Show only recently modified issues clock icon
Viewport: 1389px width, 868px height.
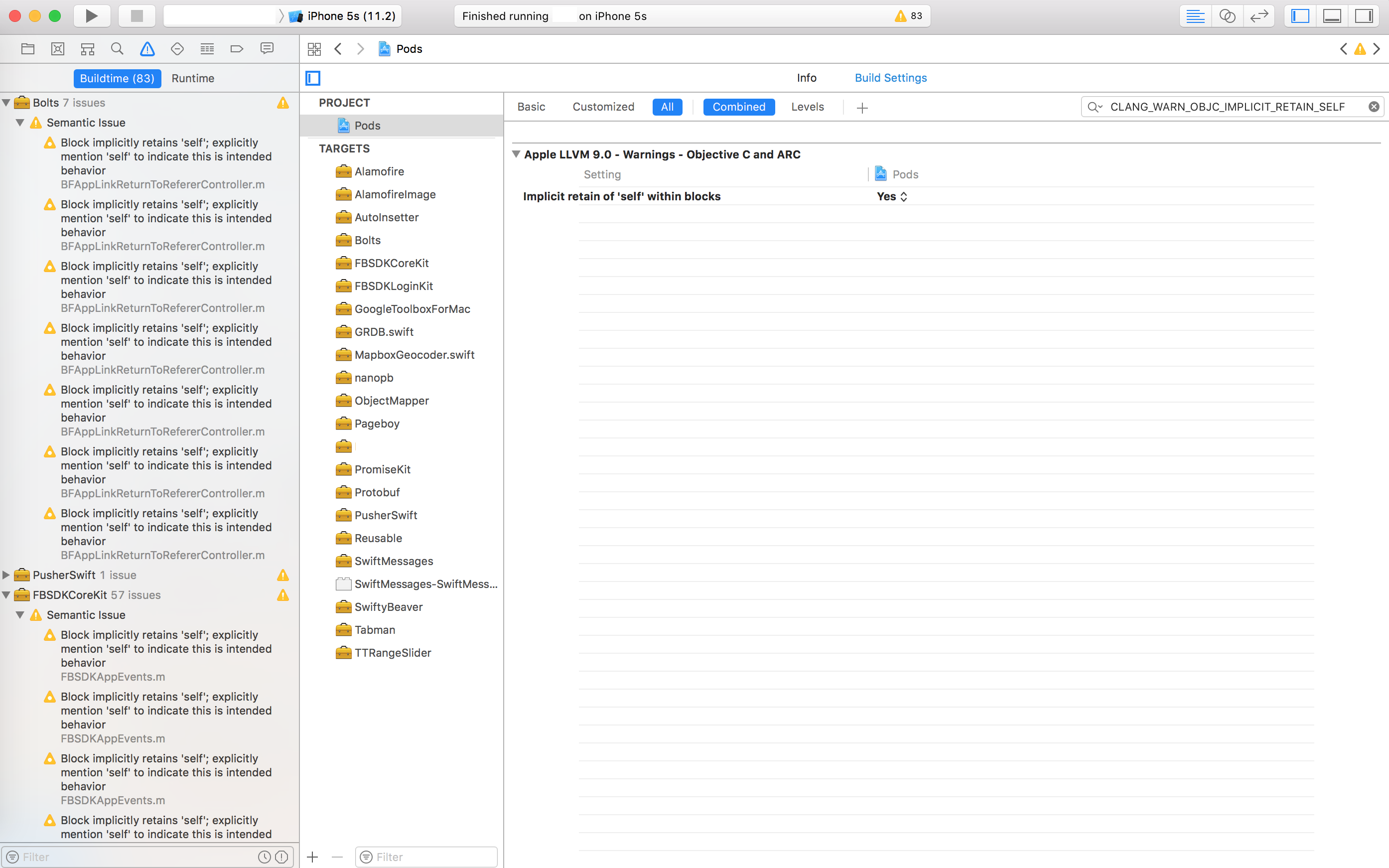click(264, 857)
